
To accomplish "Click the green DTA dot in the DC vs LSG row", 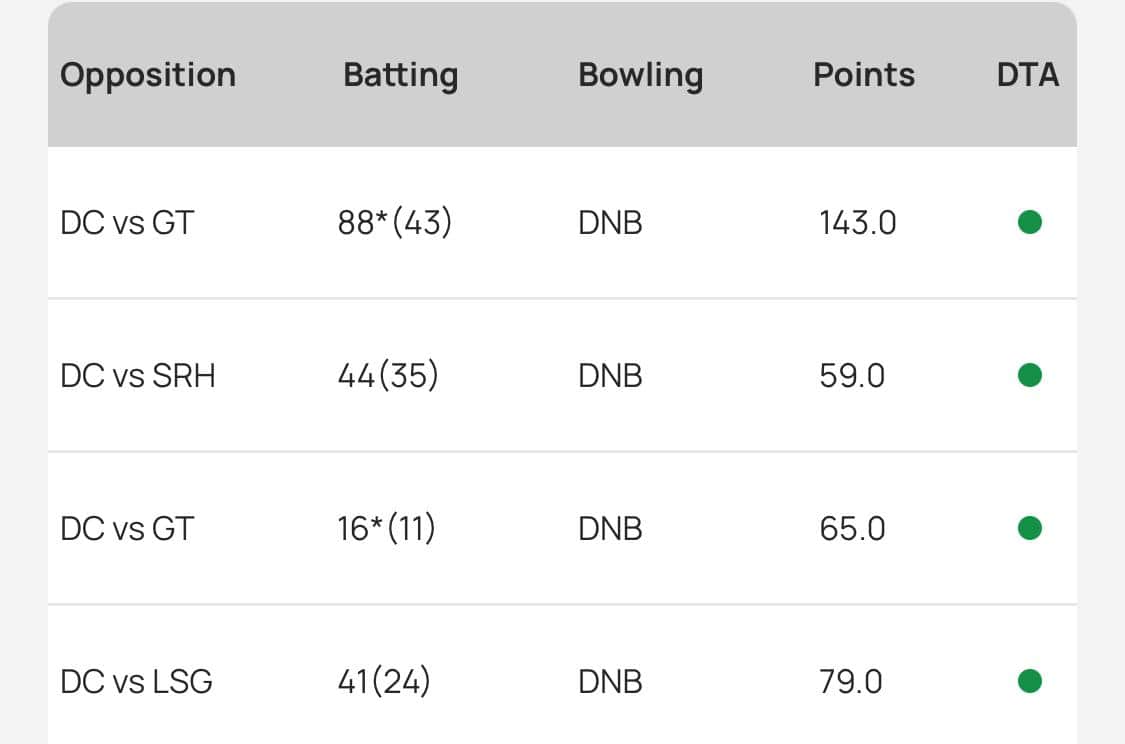I will point(1029,682).
